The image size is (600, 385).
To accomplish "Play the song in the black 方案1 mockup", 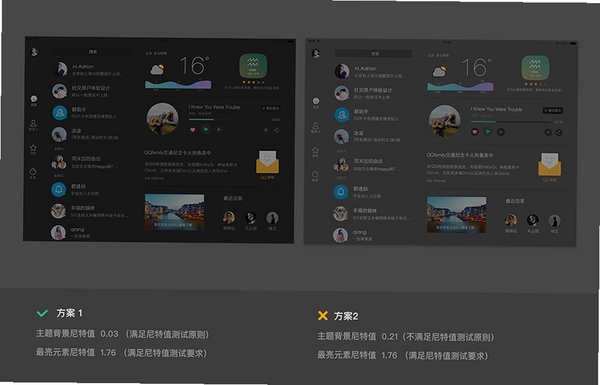I will (x=206, y=129).
